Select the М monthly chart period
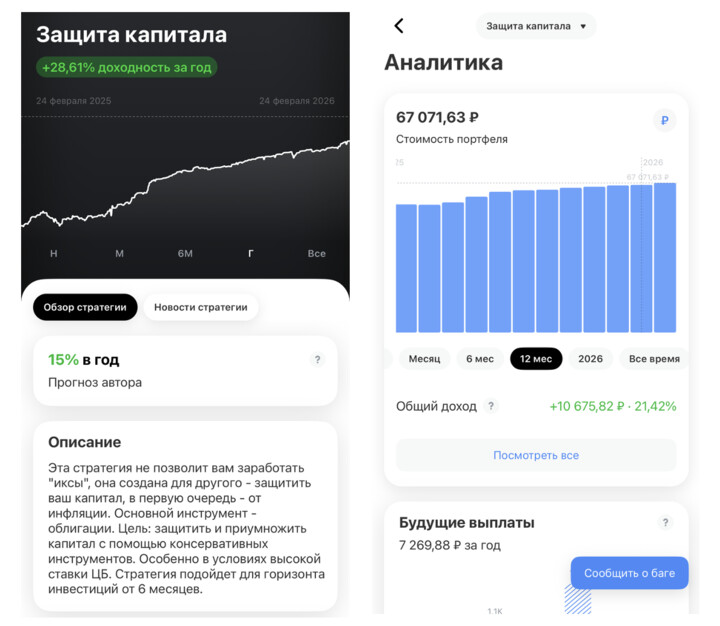Image resolution: width=720 pixels, height=626 pixels. [119, 254]
